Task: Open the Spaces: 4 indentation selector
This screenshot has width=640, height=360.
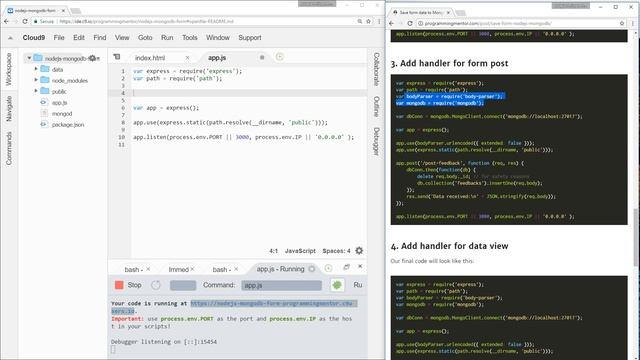Action: click(x=336, y=251)
